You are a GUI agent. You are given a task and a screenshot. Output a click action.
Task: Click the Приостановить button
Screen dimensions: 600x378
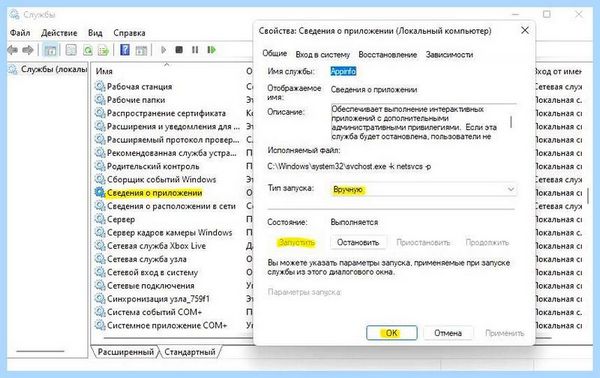[x=423, y=242]
